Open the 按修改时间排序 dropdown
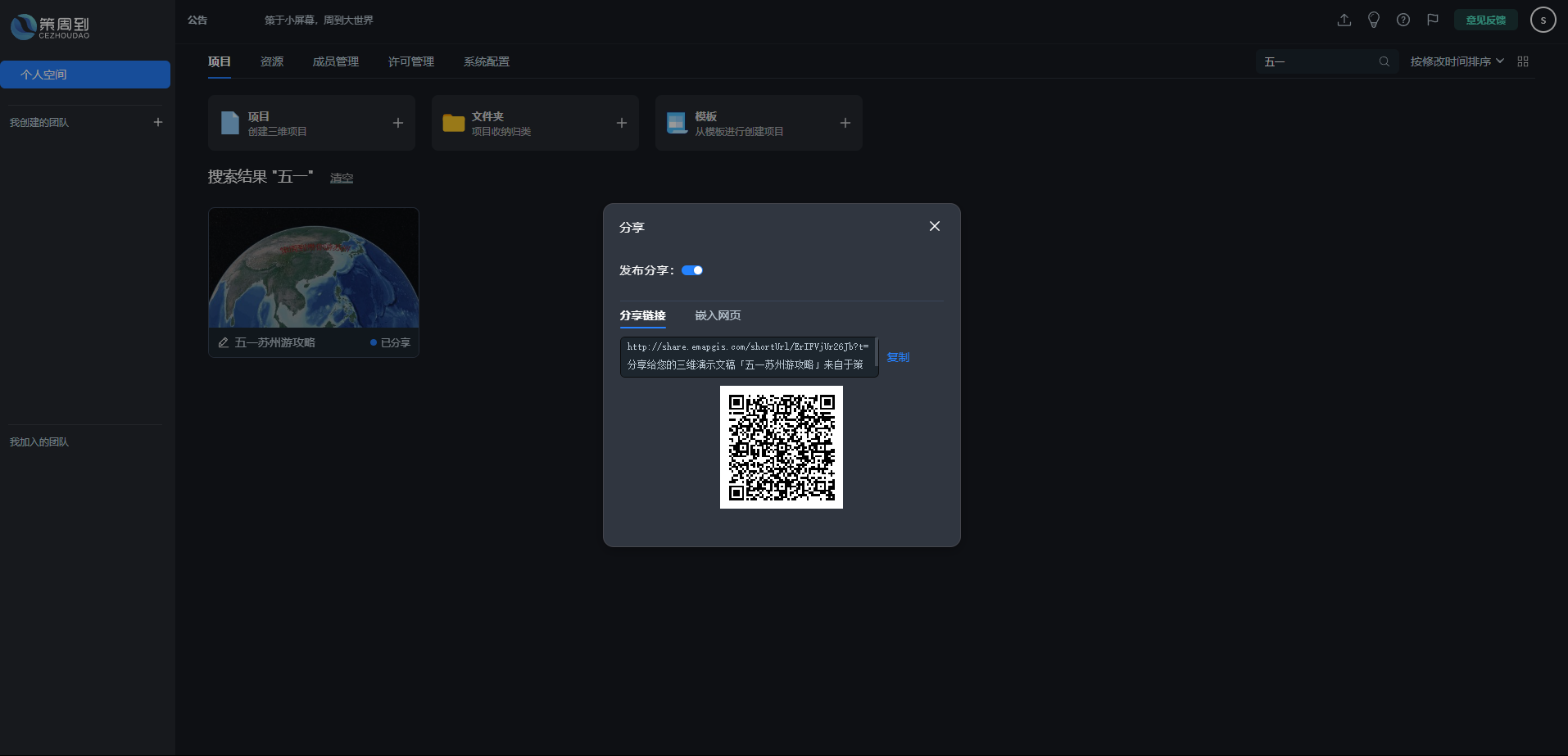The height and width of the screenshot is (756, 1568). [x=1457, y=61]
